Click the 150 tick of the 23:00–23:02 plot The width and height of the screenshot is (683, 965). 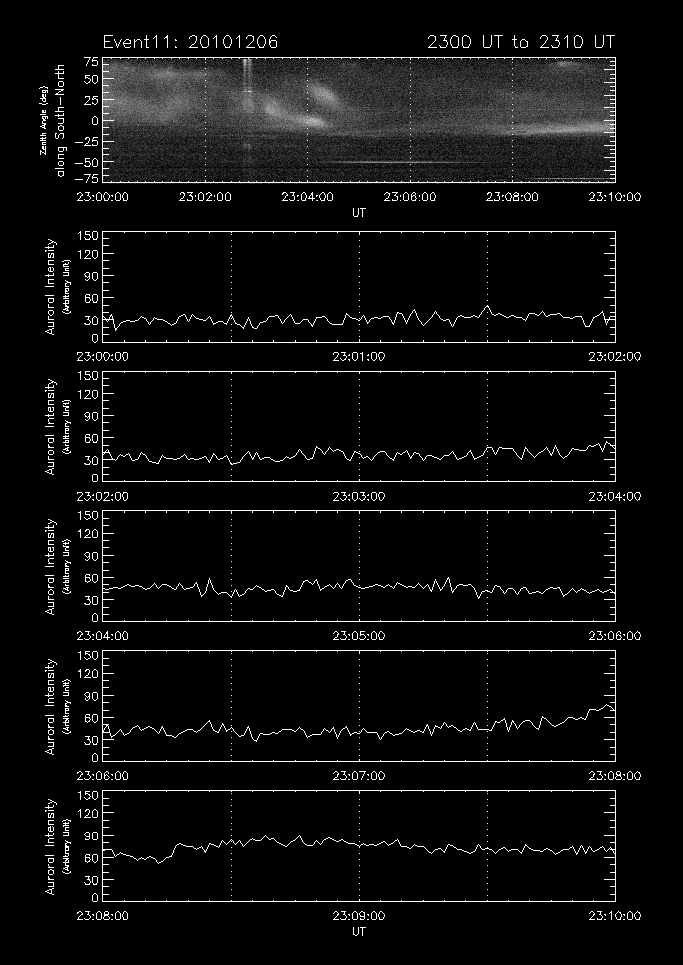pyautogui.click(x=87, y=236)
